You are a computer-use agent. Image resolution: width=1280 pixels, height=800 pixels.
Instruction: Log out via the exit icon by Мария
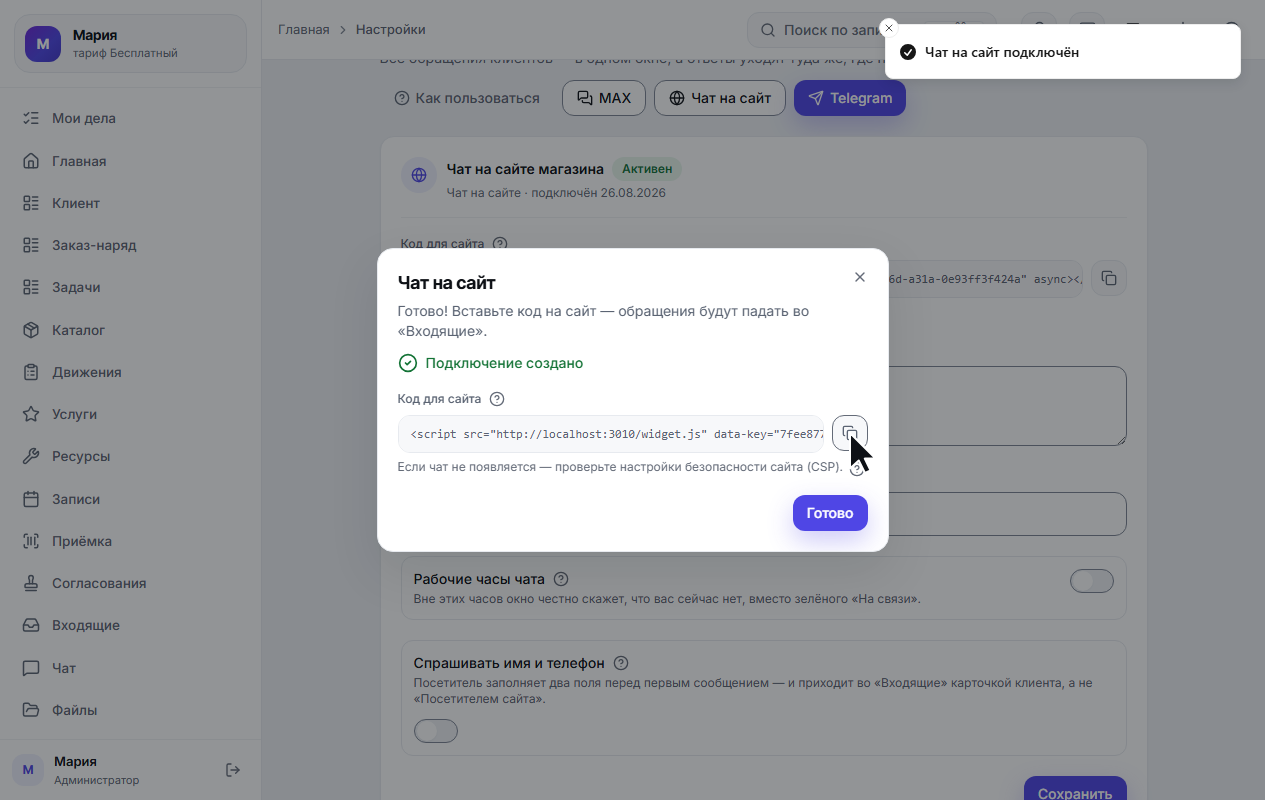tap(233, 770)
